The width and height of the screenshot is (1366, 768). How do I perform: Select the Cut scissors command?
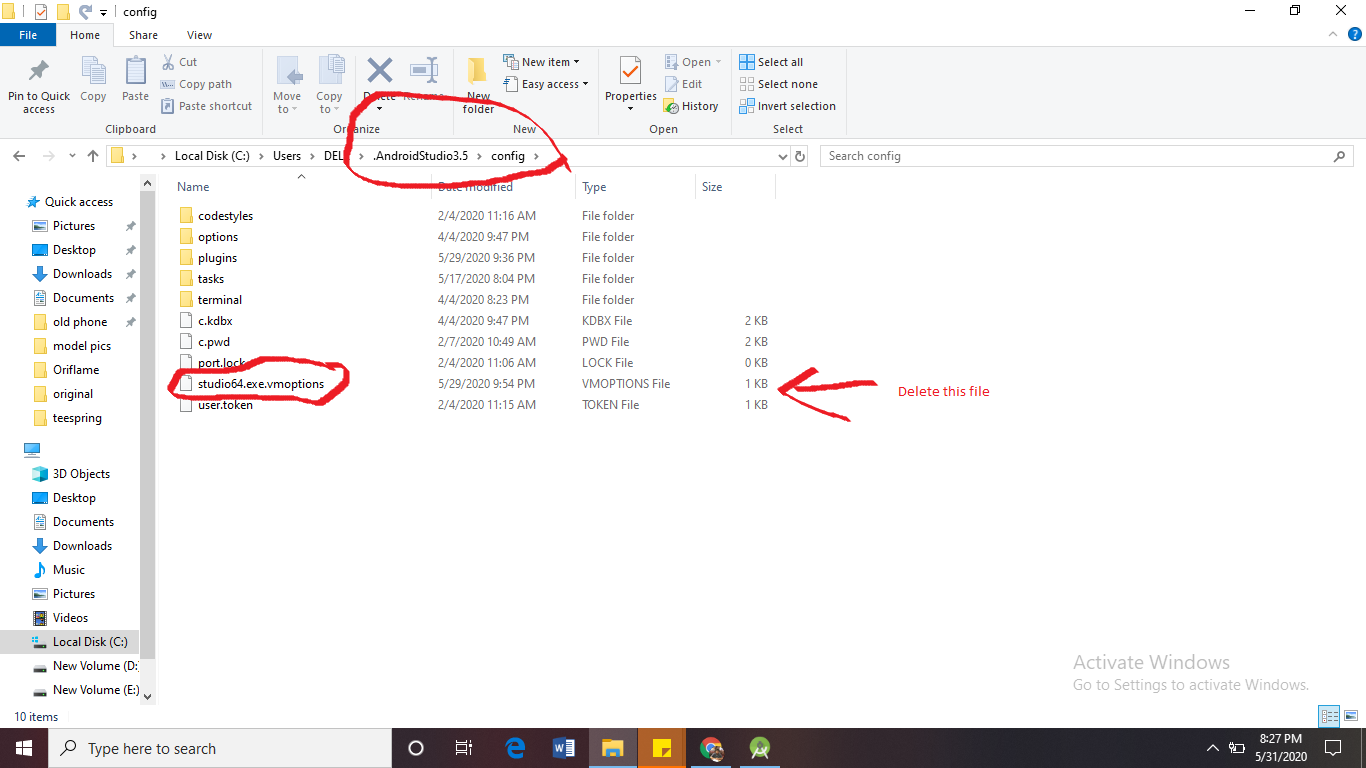coord(179,62)
